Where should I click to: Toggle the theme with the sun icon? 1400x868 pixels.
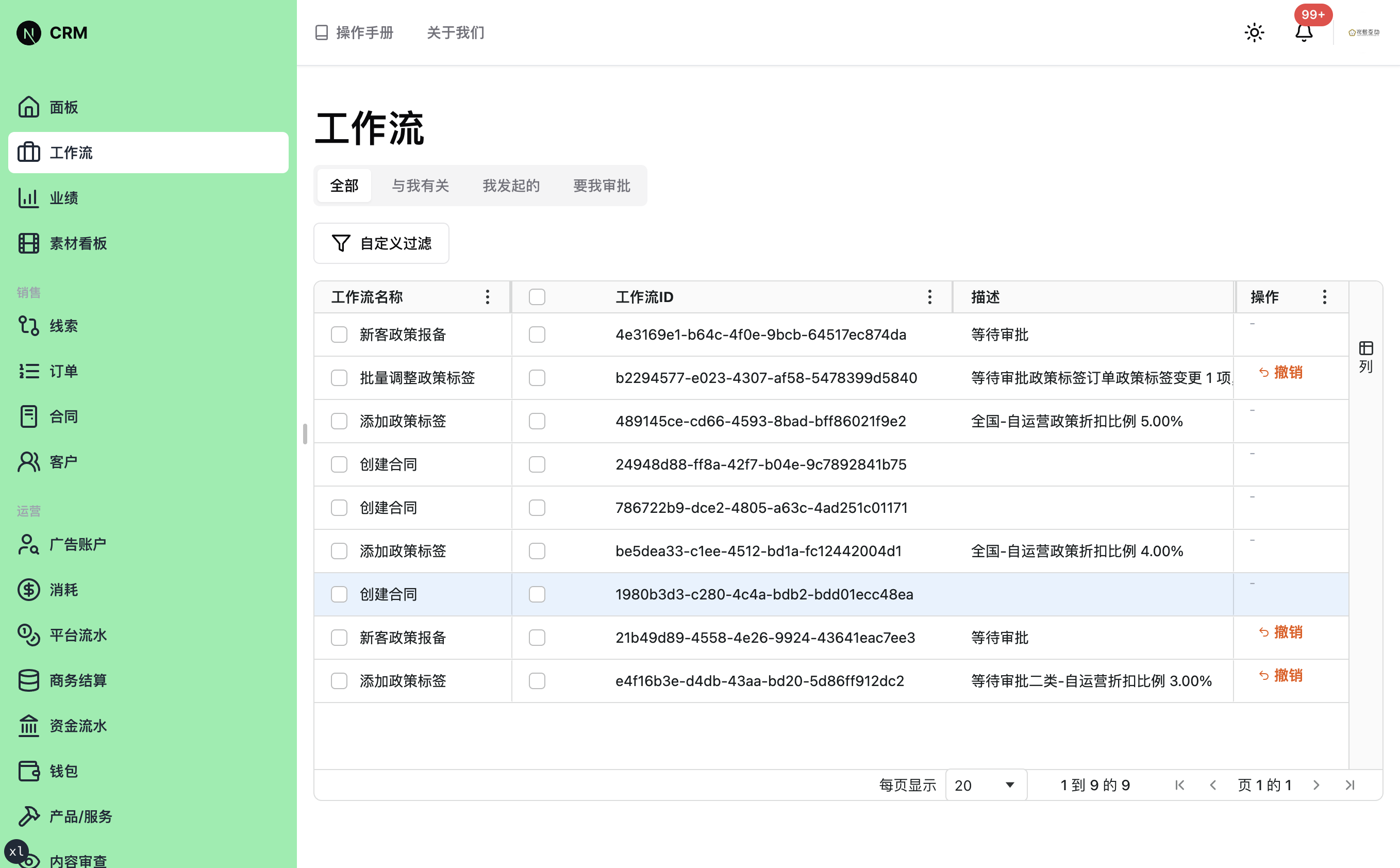[x=1254, y=32]
